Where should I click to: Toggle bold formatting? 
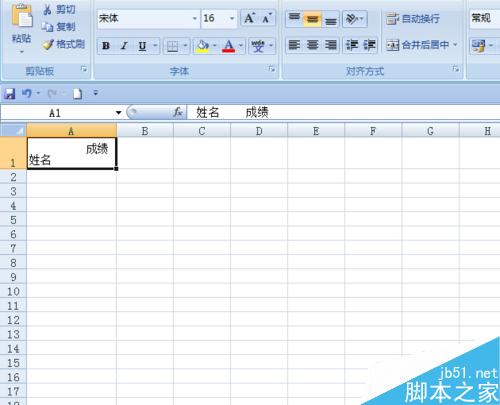point(106,46)
